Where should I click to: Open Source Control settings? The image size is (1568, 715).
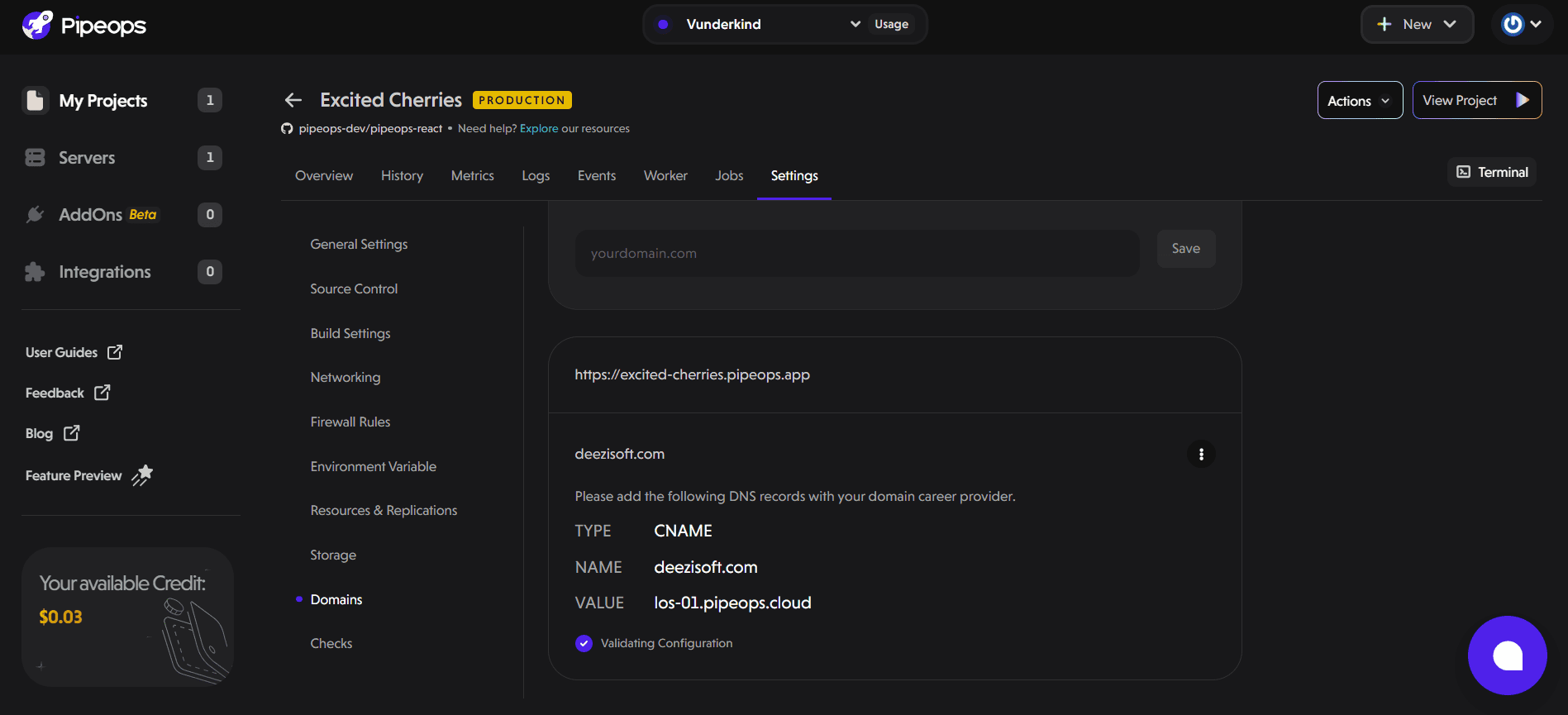tap(354, 288)
